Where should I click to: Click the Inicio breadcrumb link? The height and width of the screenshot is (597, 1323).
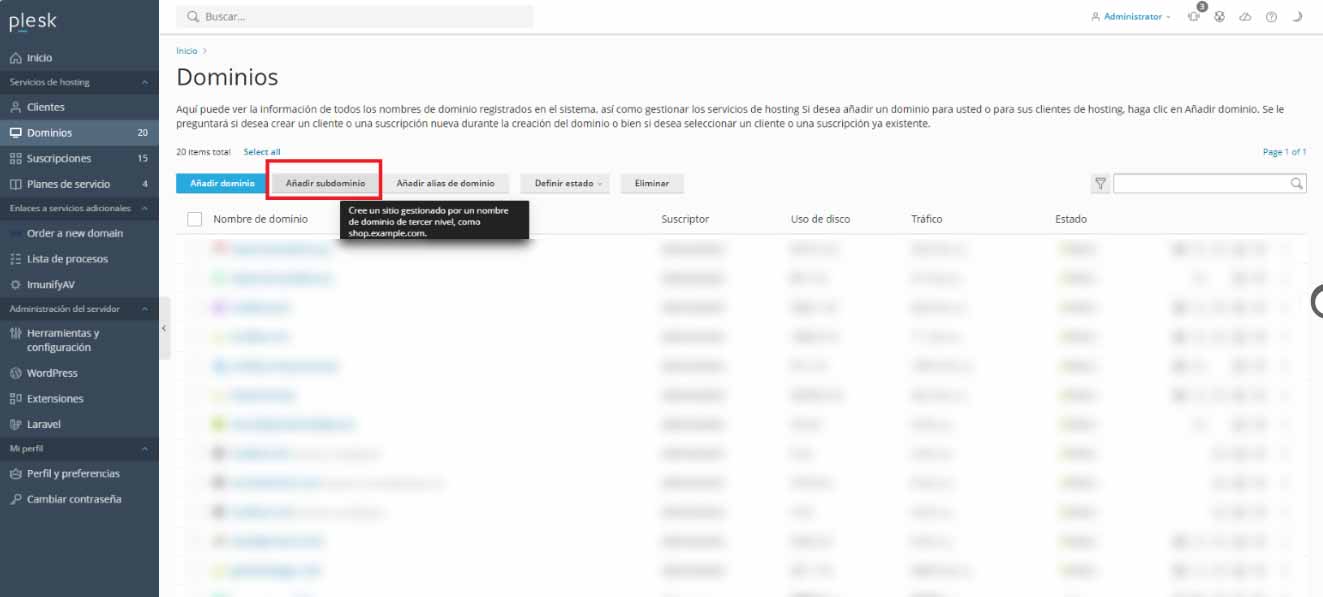coord(187,50)
